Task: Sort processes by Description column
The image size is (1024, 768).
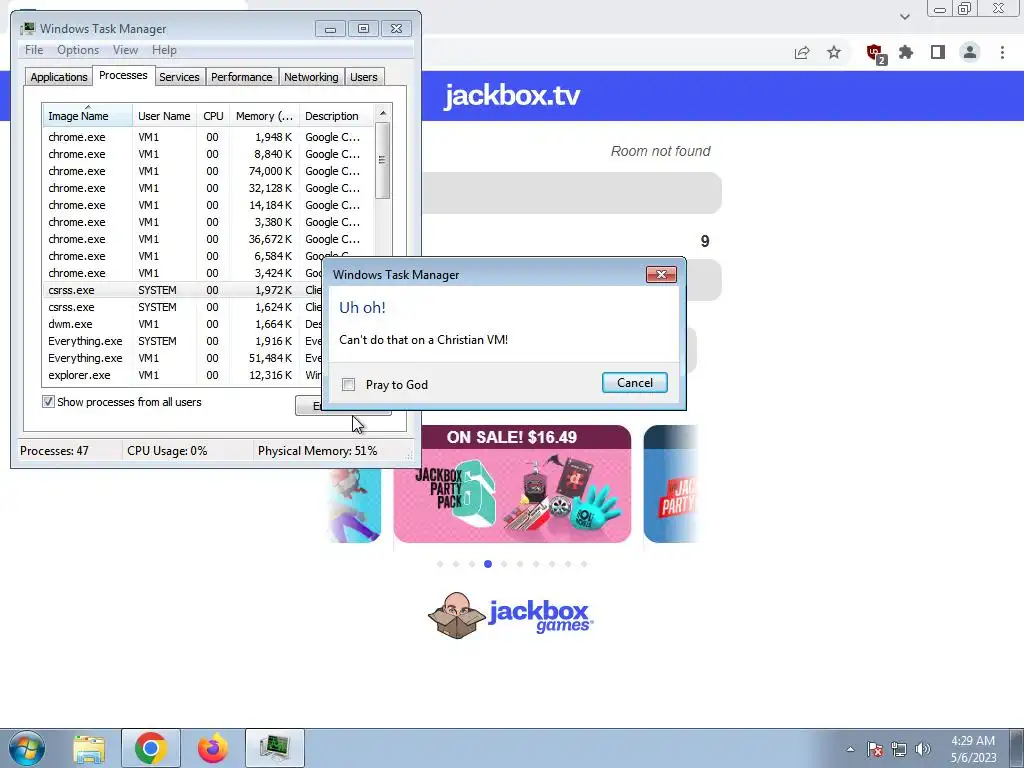Action: click(x=337, y=116)
